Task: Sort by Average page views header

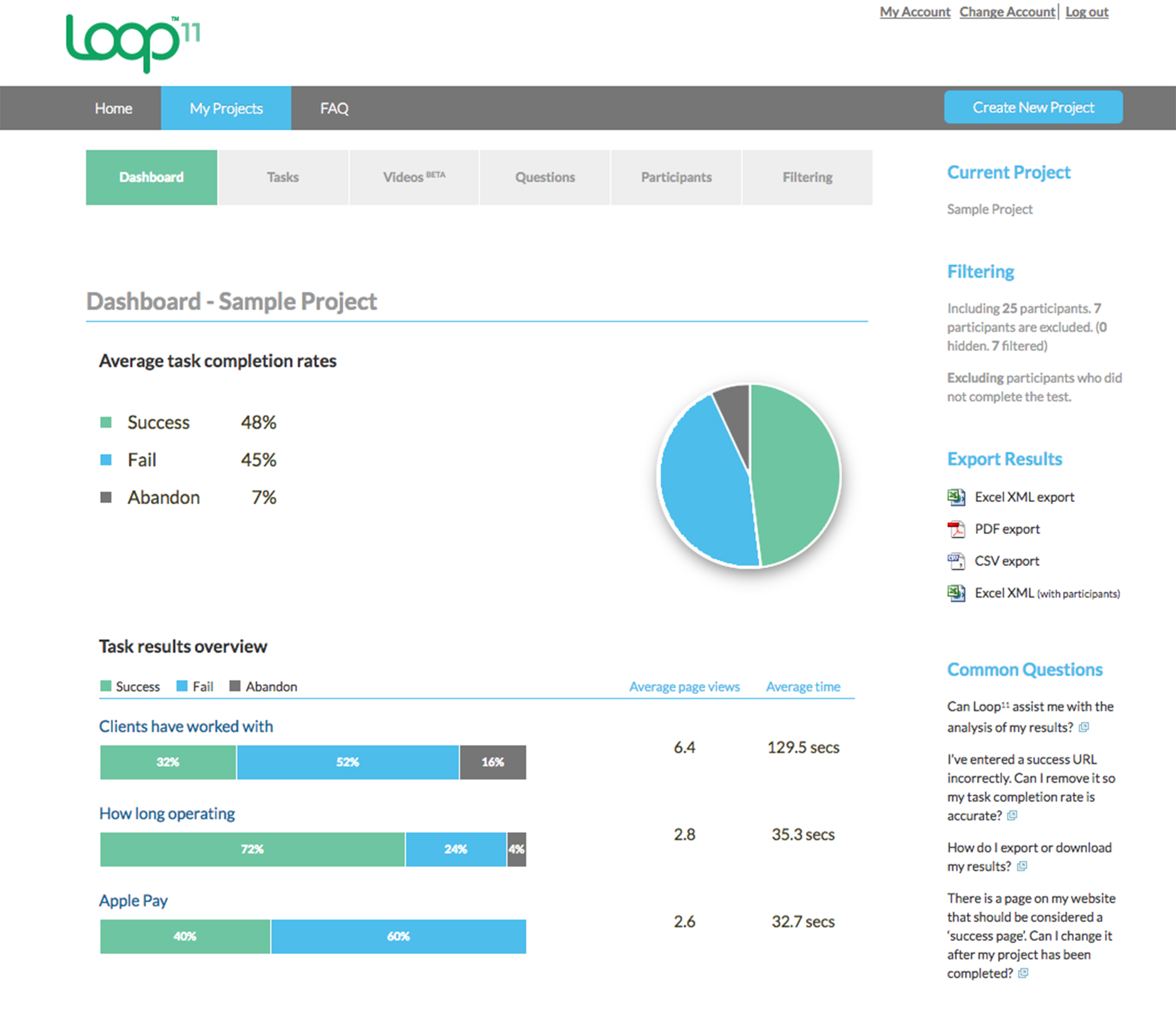Action: point(684,687)
